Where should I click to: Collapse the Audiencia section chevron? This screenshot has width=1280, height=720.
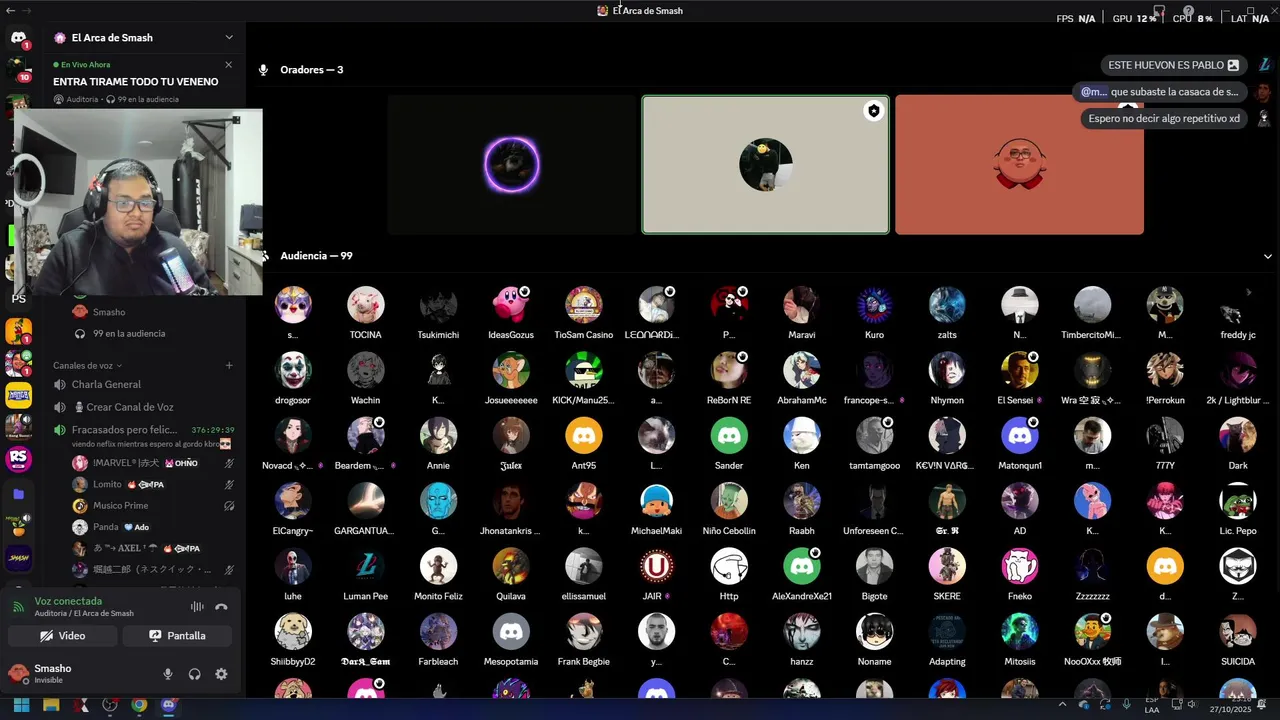point(1268,257)
